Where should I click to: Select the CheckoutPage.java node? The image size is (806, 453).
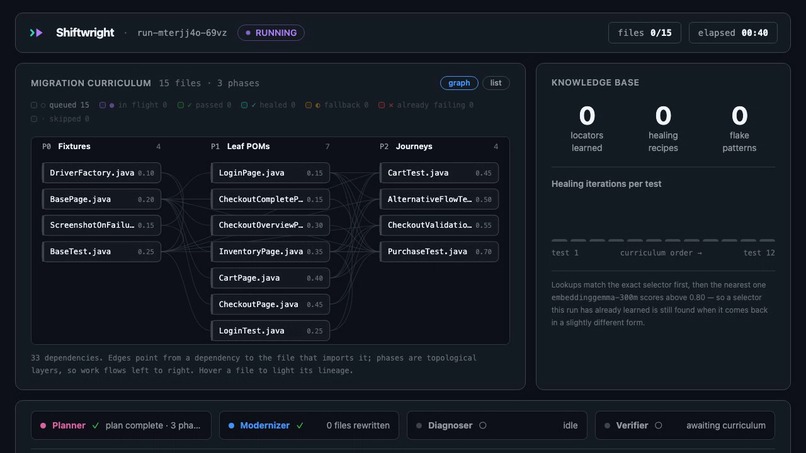click(x=270, y=304)
